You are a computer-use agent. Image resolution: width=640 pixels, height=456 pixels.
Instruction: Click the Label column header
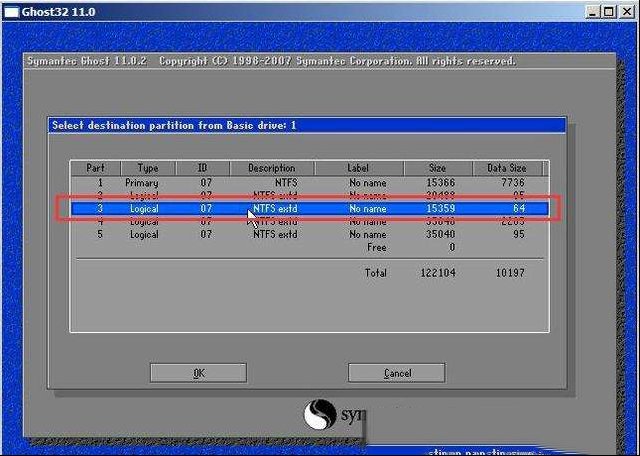point(359,168)
